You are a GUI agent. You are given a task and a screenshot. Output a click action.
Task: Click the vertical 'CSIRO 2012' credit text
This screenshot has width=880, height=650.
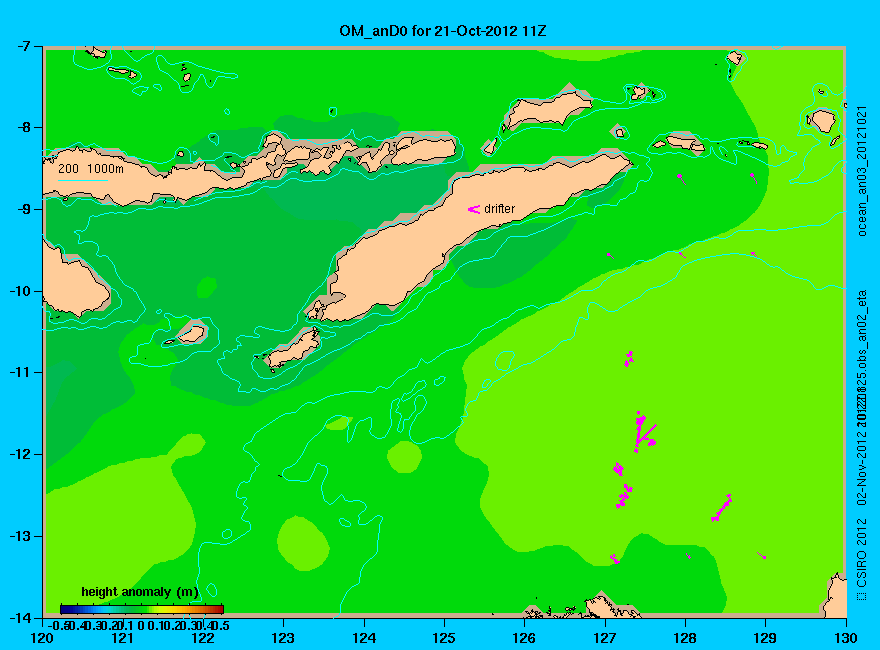861,552
